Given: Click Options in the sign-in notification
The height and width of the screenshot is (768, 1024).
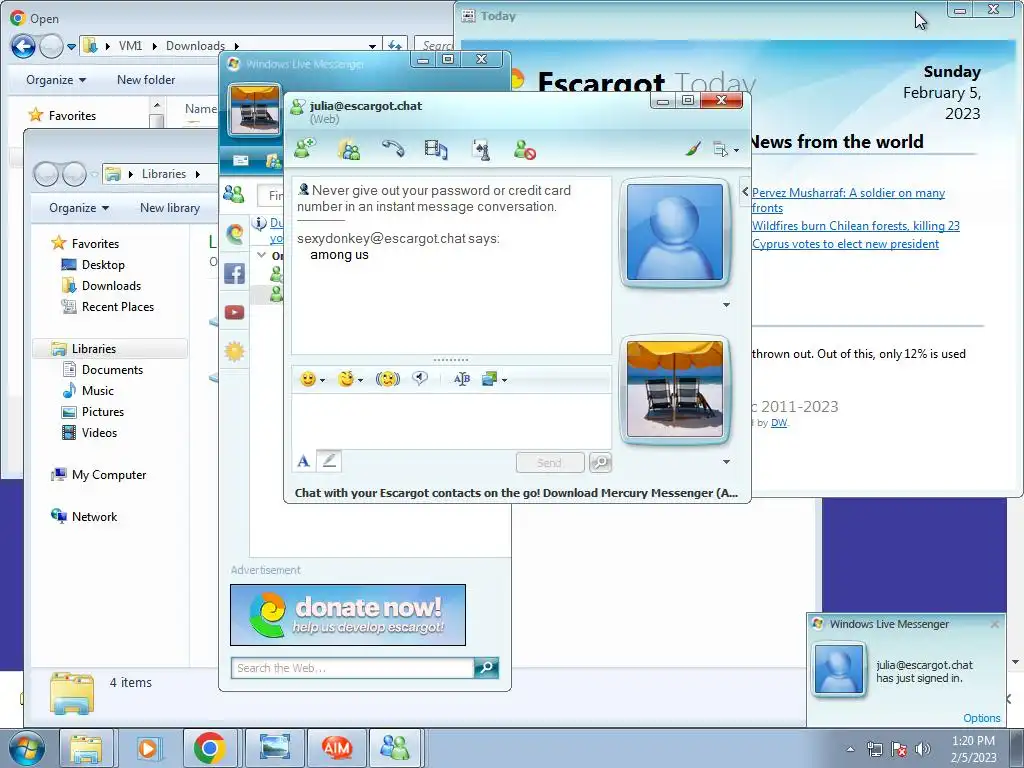Looking at the screenshot, I should (982, 718).
